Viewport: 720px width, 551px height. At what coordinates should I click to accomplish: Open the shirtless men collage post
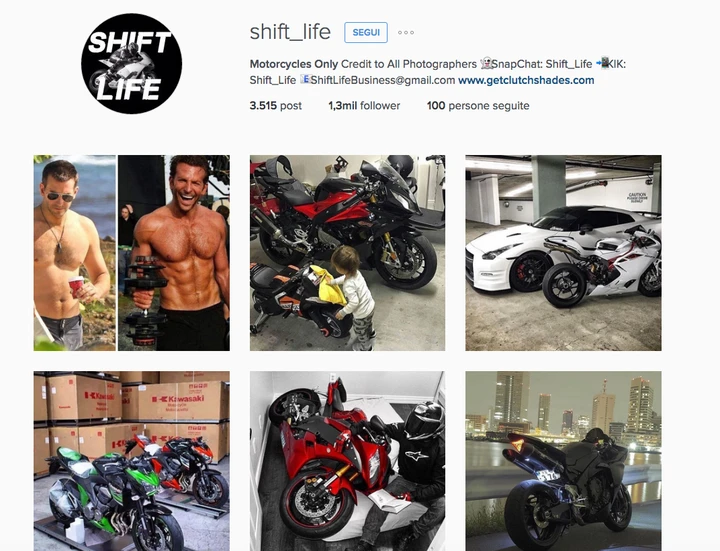coord(132,253)
